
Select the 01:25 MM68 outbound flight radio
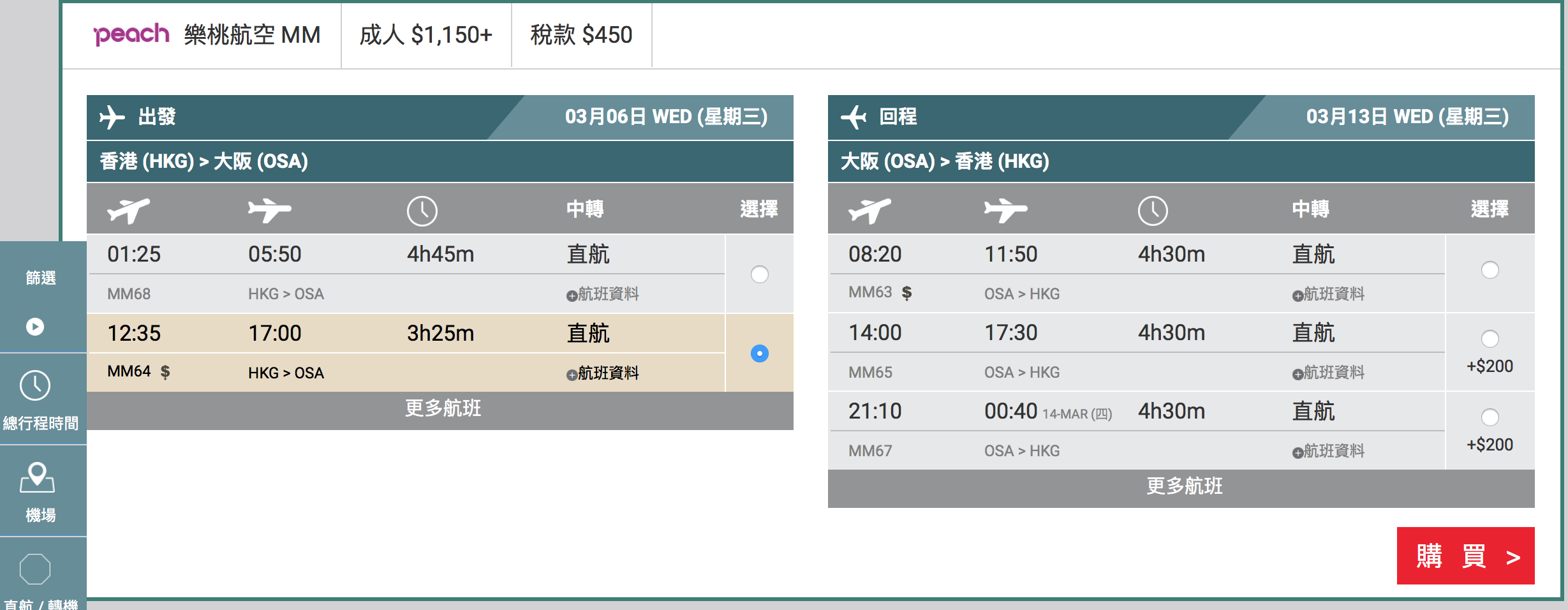pos(759,274)
